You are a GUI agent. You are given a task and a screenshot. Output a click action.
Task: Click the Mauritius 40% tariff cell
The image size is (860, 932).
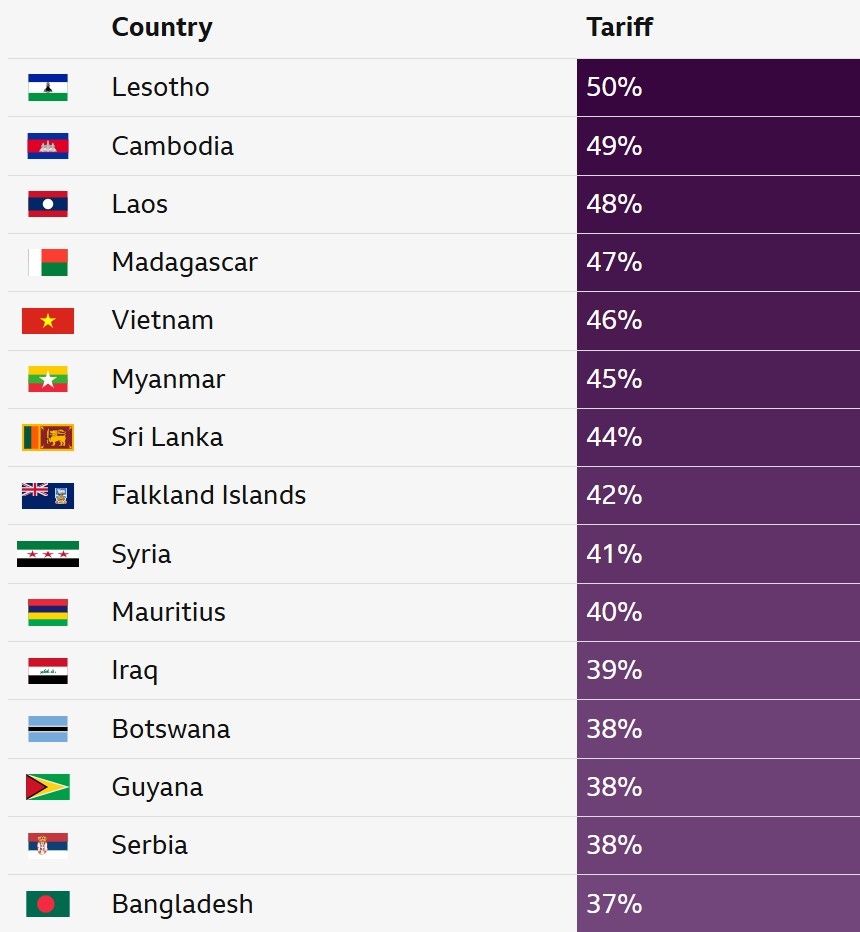(x=718, y=612)
